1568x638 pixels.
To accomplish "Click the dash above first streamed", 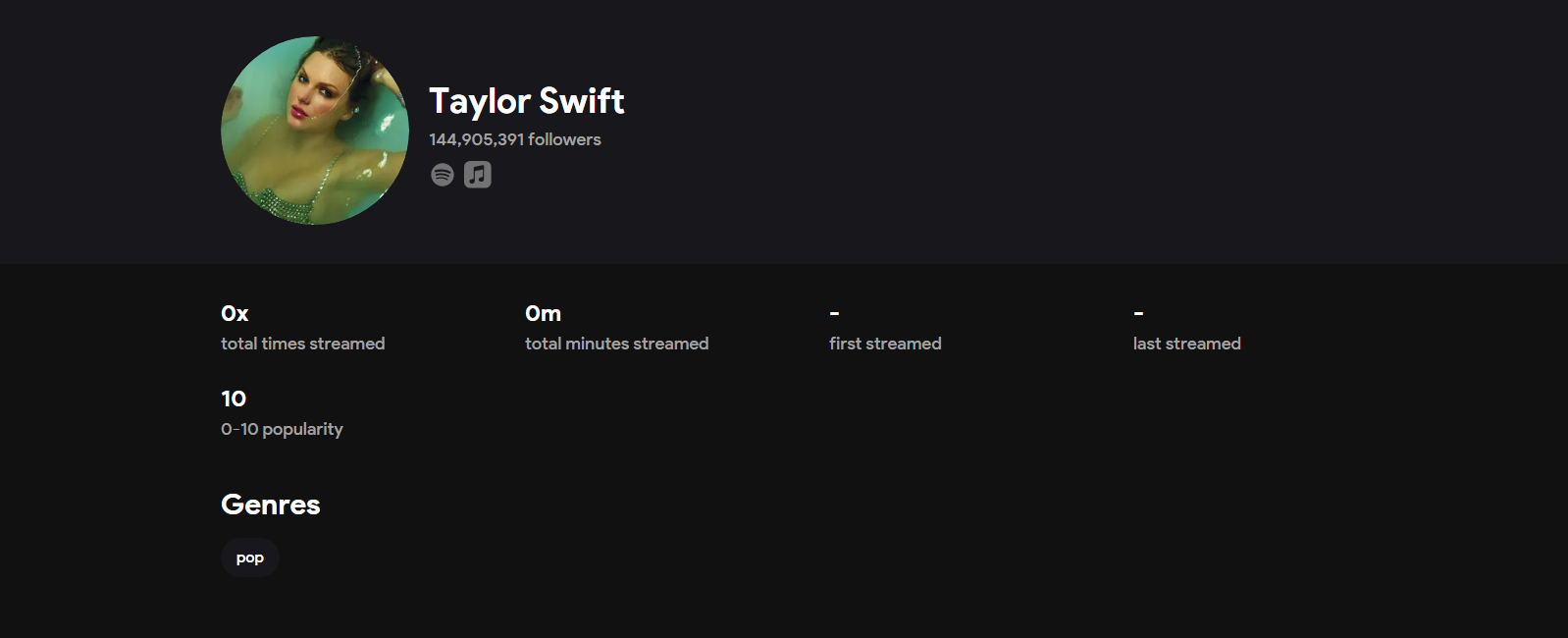I will click(834, 313).
